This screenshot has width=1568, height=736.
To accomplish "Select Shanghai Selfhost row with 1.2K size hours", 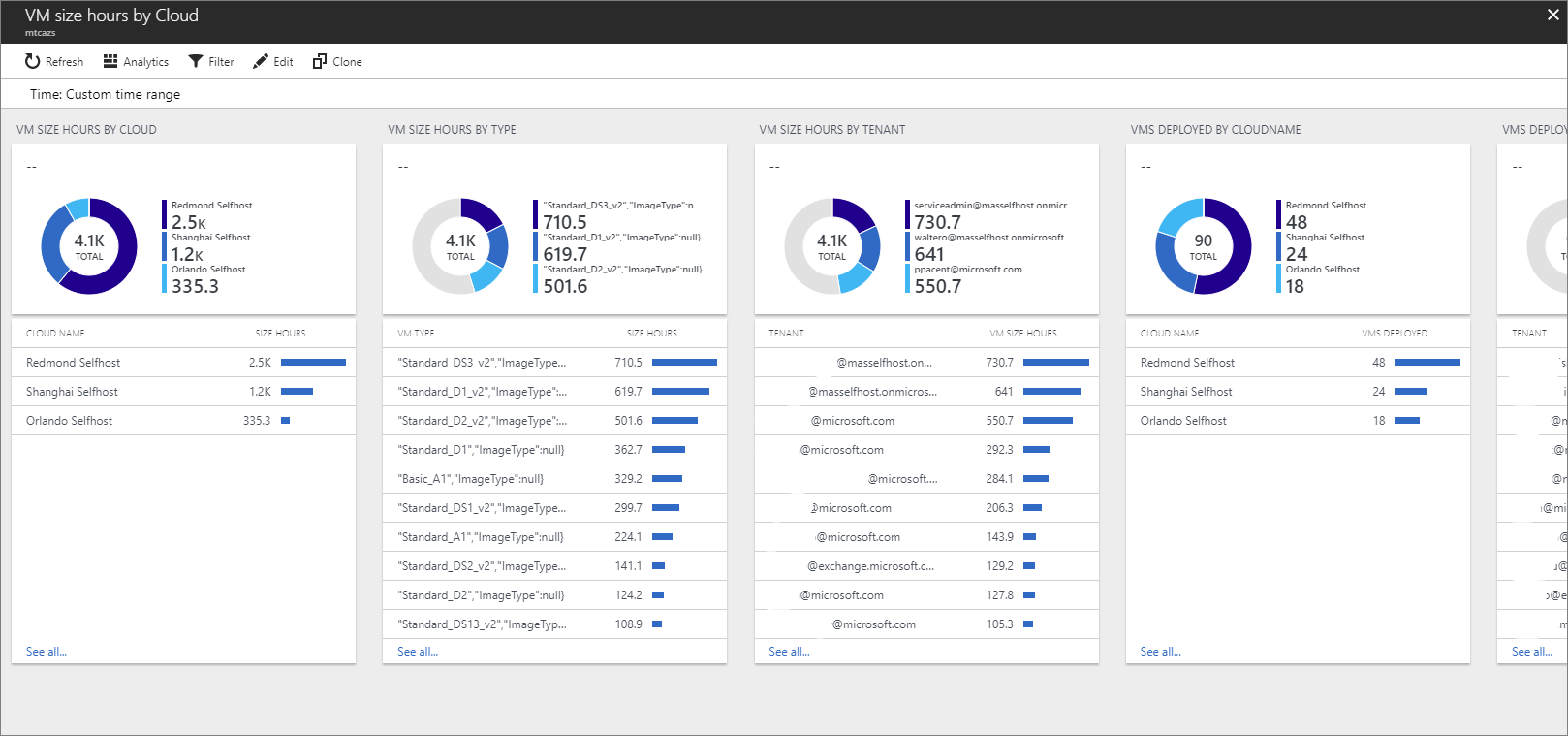I will [x=183, y=392].
